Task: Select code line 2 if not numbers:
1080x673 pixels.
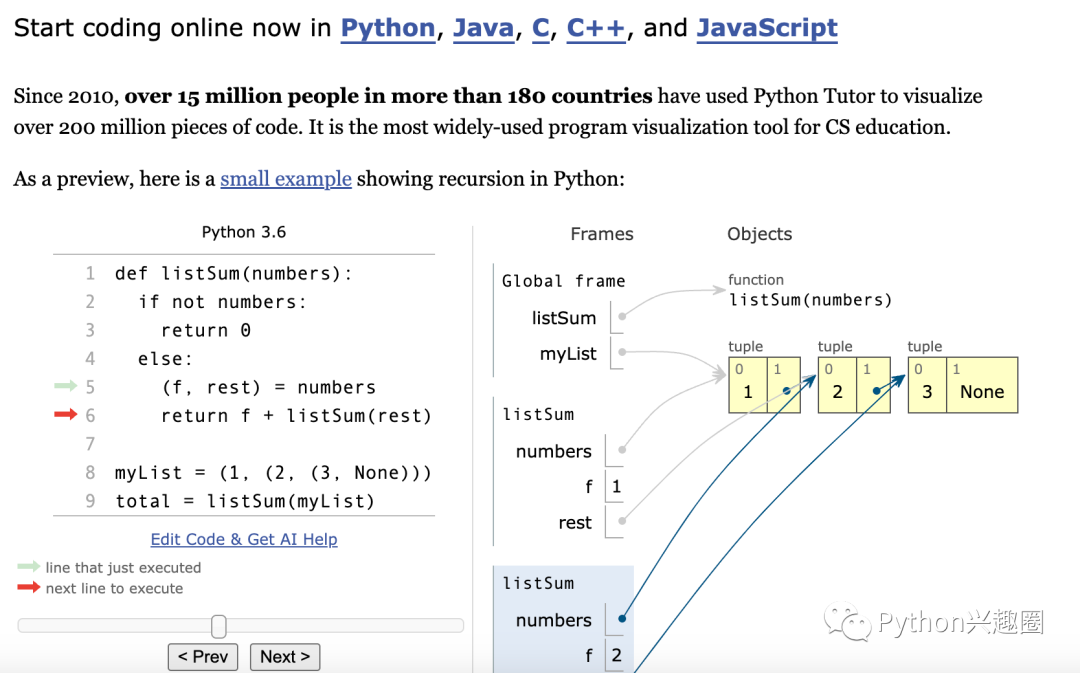Action: click(222, 302)
